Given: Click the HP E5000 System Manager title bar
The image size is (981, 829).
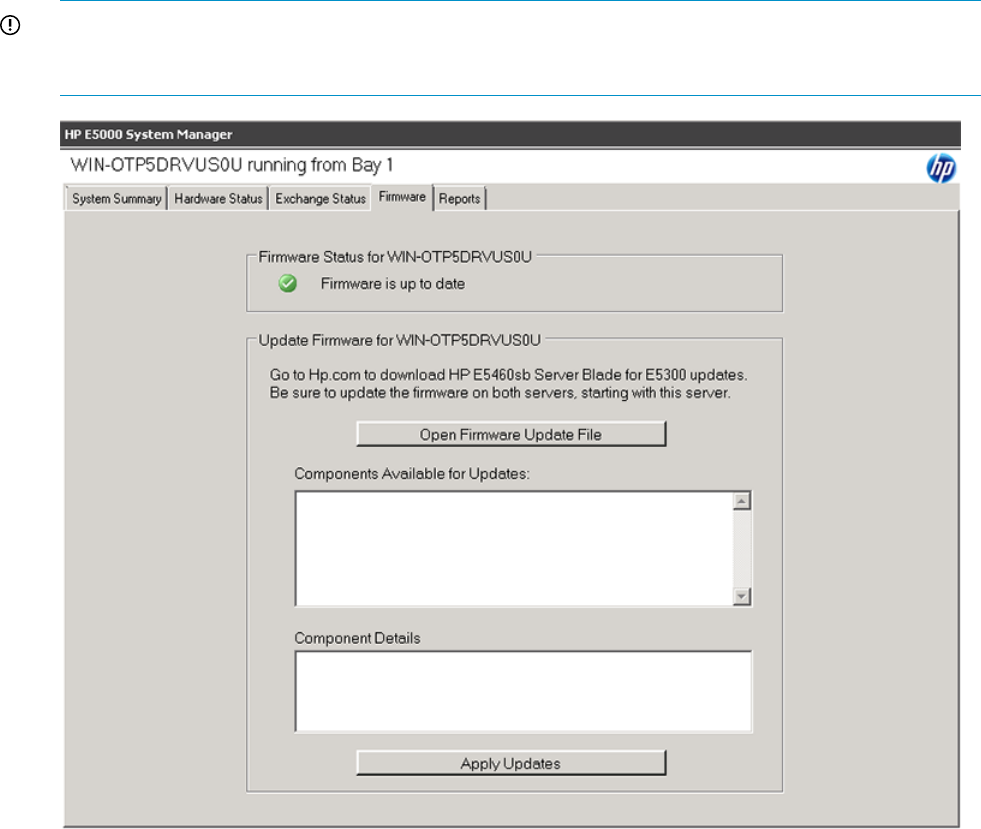Looking at the screenshot, I should pyautogui.click(x=510, y=135).
